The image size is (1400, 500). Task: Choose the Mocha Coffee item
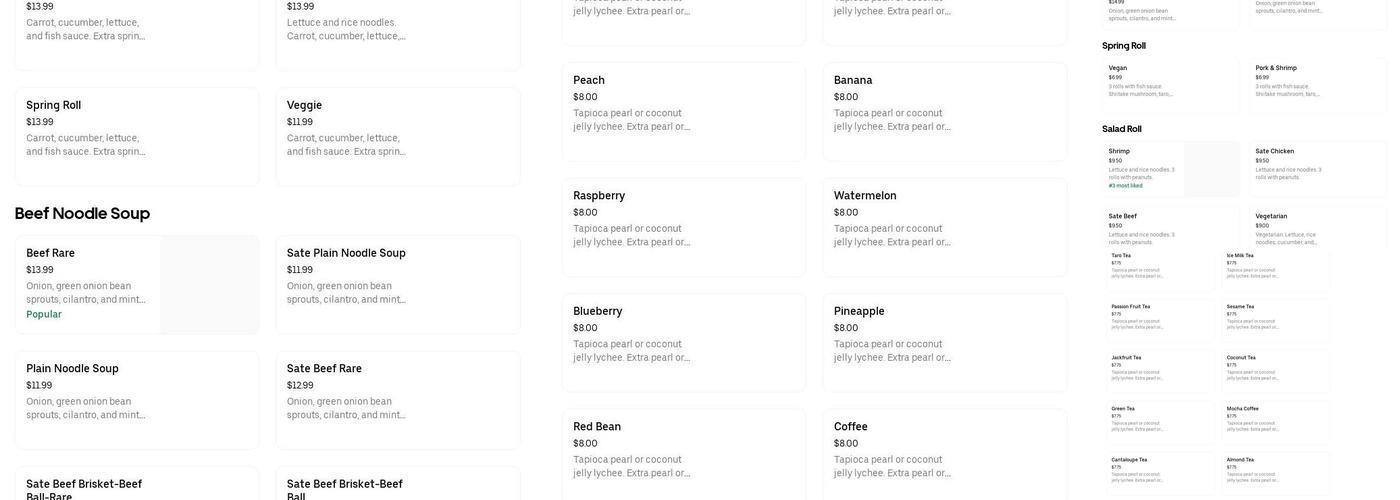1277,422
